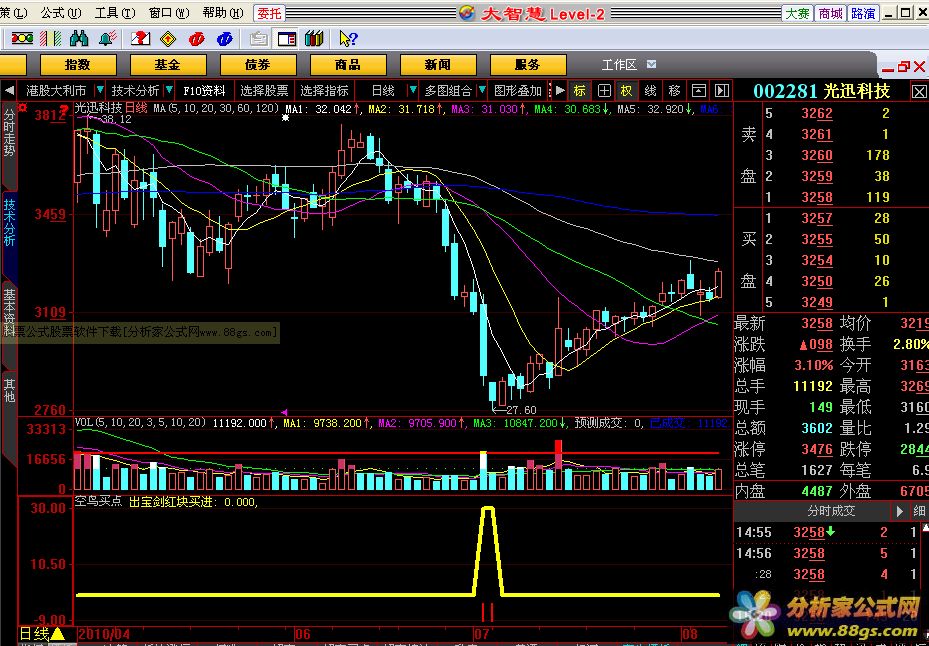This screenshot has width=929, height=646.
Task: Click the right play arrow on function bar
Action: coord(559,91)
